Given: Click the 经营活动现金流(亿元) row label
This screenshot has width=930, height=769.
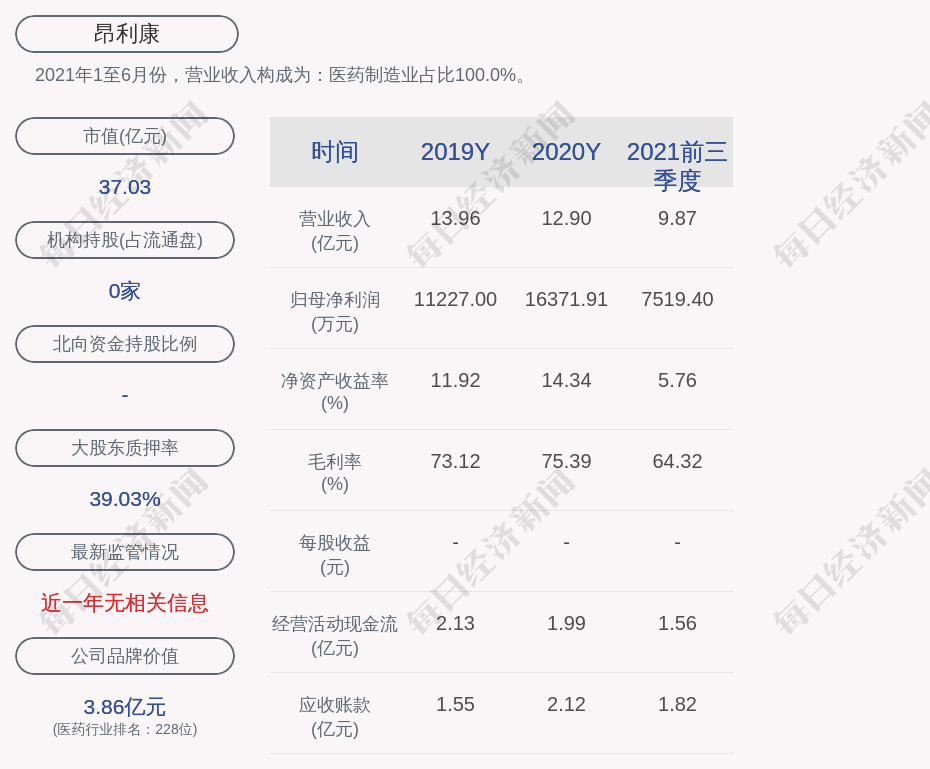Looking at the screenshot, I should tap(334, 635).
